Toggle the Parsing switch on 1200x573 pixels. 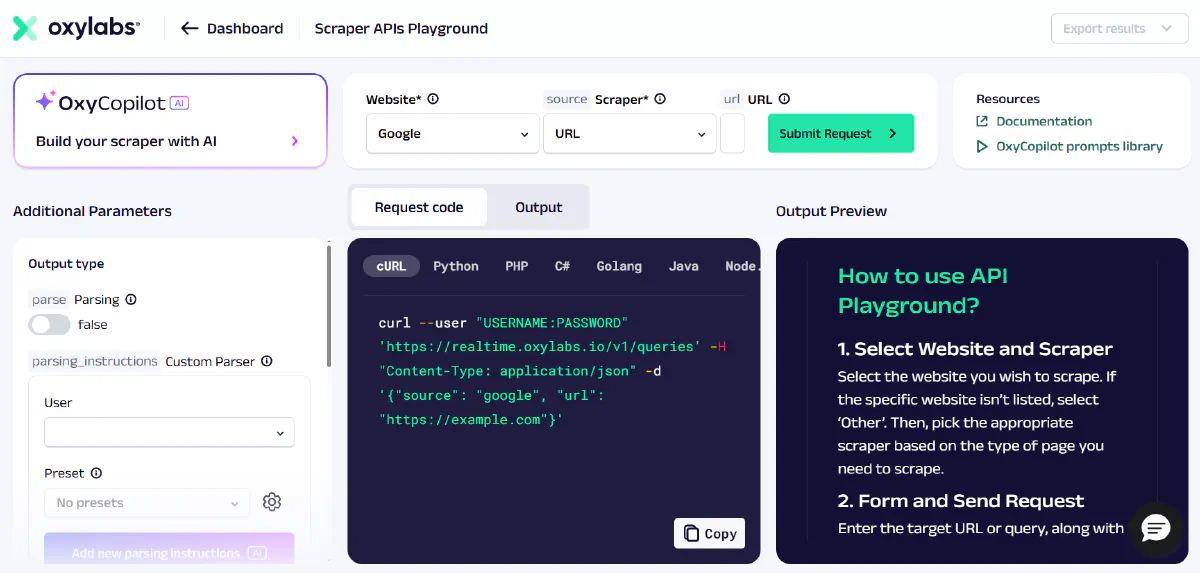[50, 324]
